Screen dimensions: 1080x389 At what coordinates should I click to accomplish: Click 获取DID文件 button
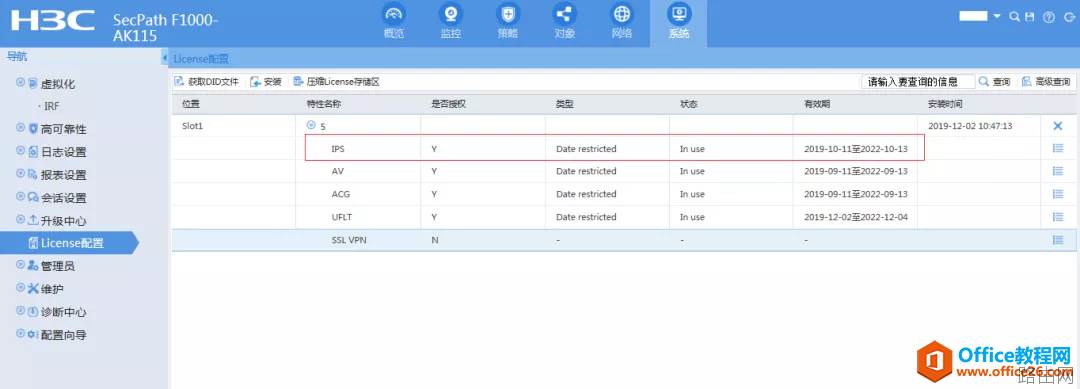point(207,81)
